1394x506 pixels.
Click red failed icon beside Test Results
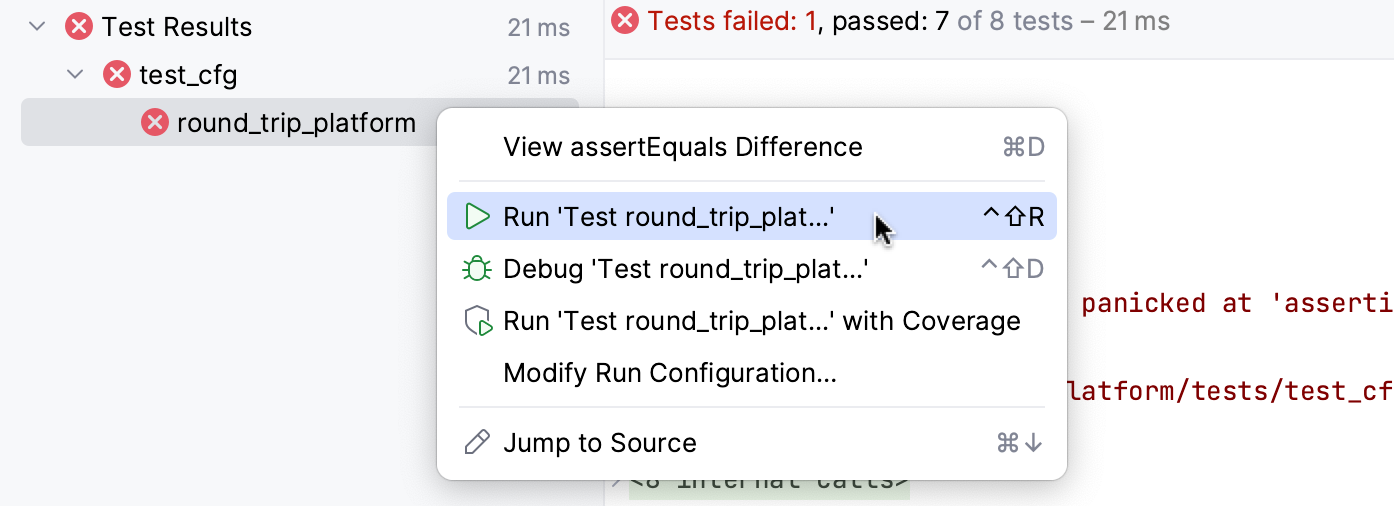(x=79, y=27)
